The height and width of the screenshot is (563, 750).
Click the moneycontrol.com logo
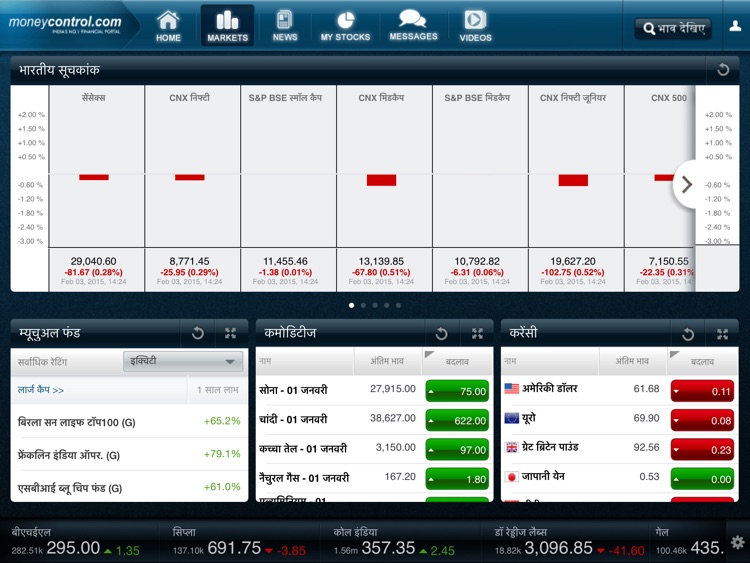coord(65,24)
